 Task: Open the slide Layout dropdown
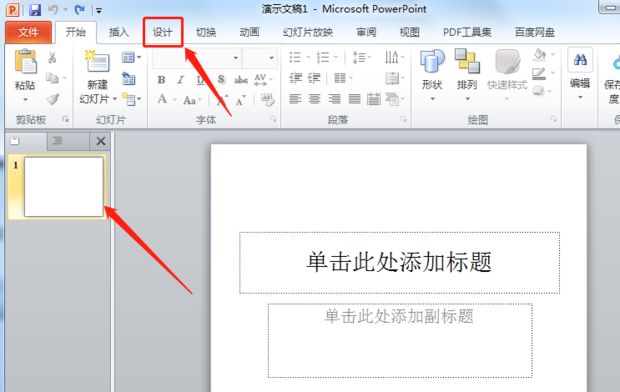pyautogui.click(x=131, y=58)
